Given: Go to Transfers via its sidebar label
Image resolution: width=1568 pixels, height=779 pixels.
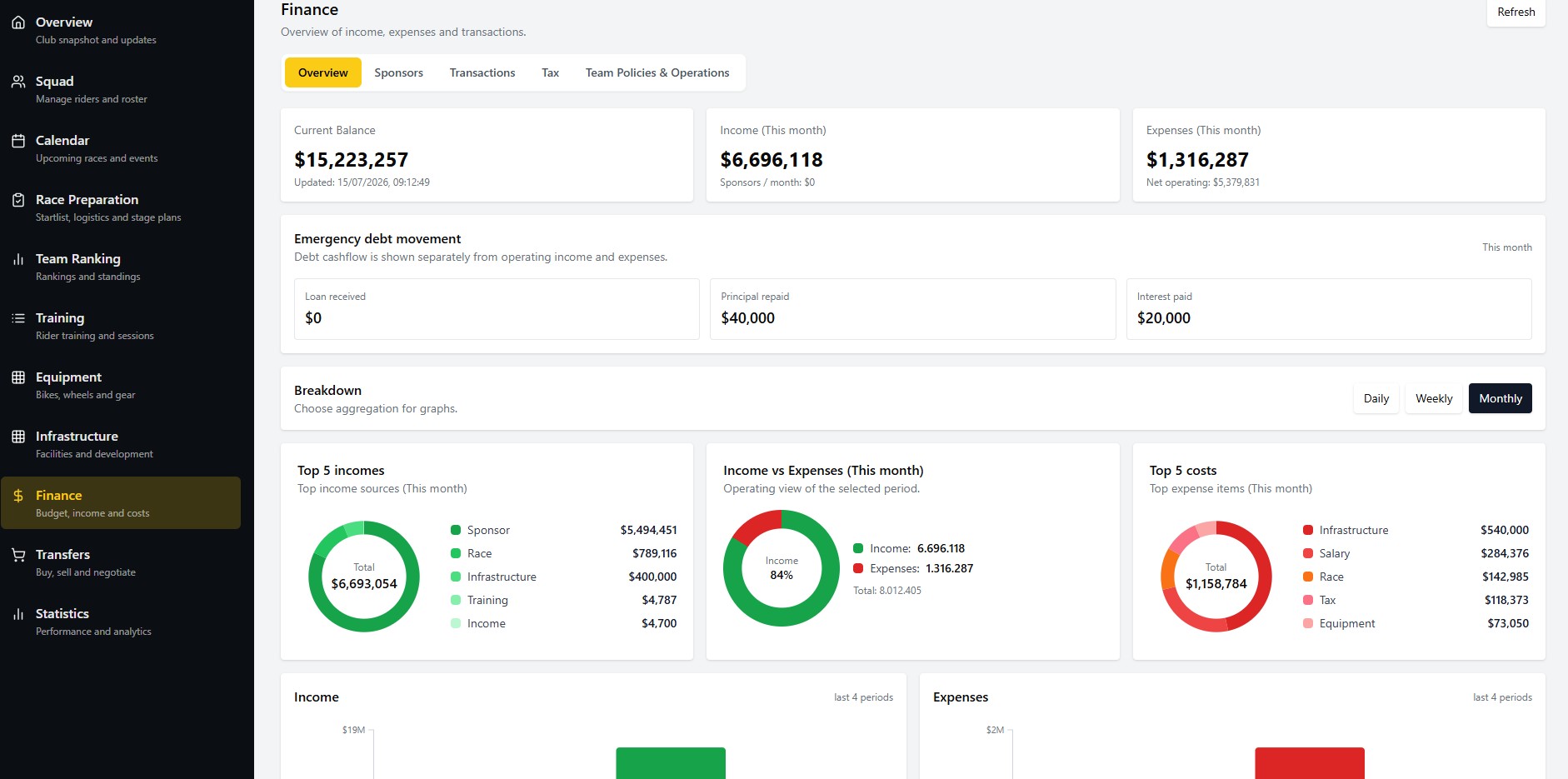Looking at the screenshot, I should click(x=62, y=555).
